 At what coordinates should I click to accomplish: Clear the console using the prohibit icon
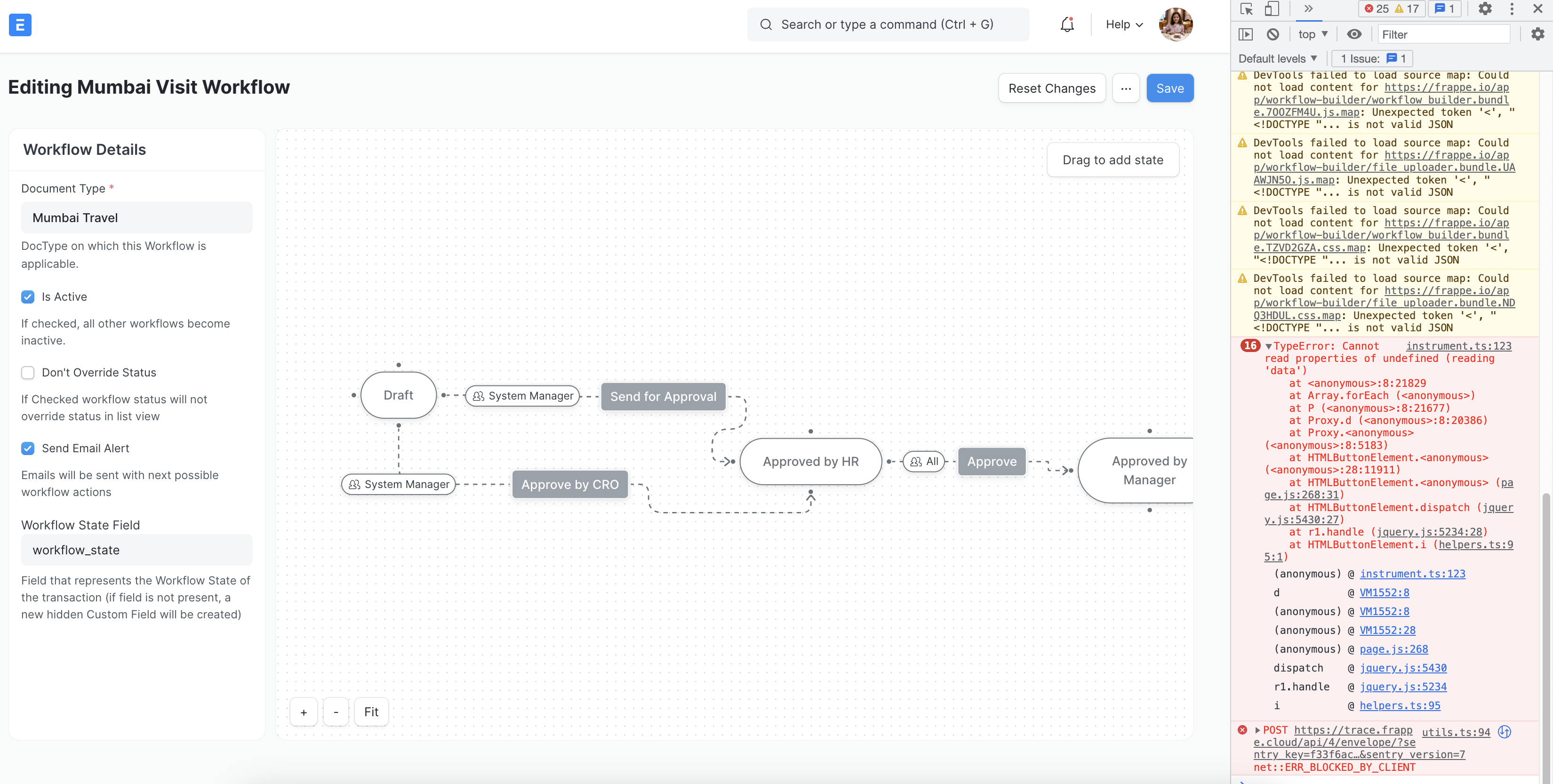[1273, 34]
